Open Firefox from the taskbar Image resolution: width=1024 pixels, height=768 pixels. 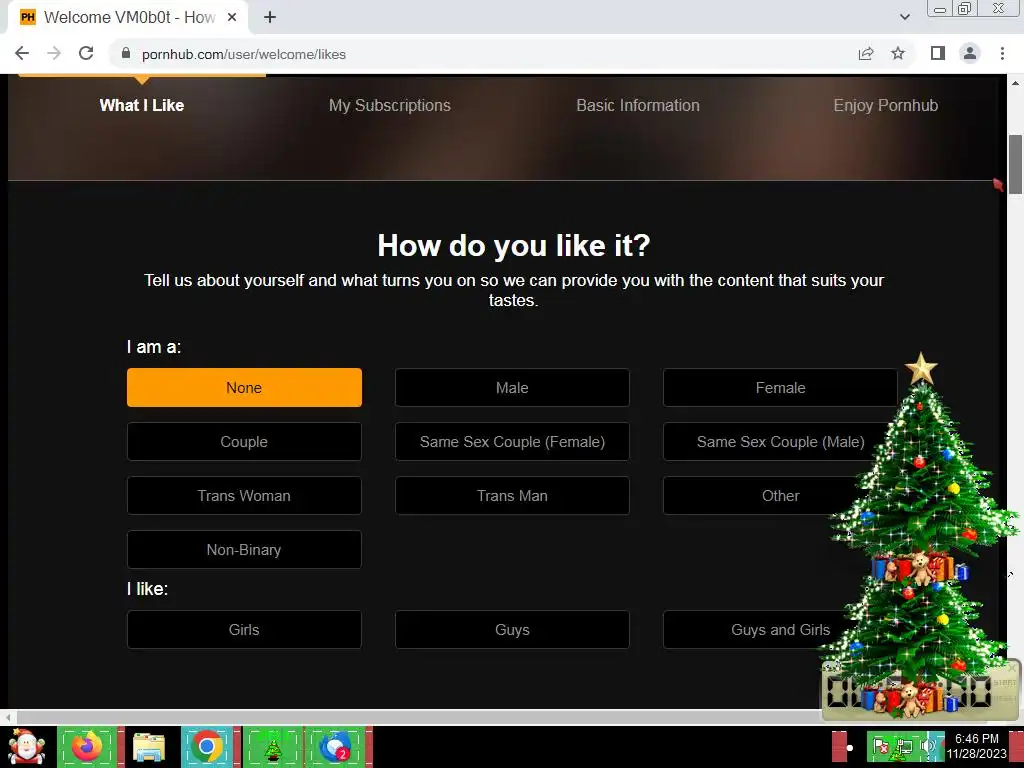tap(88, 746)
